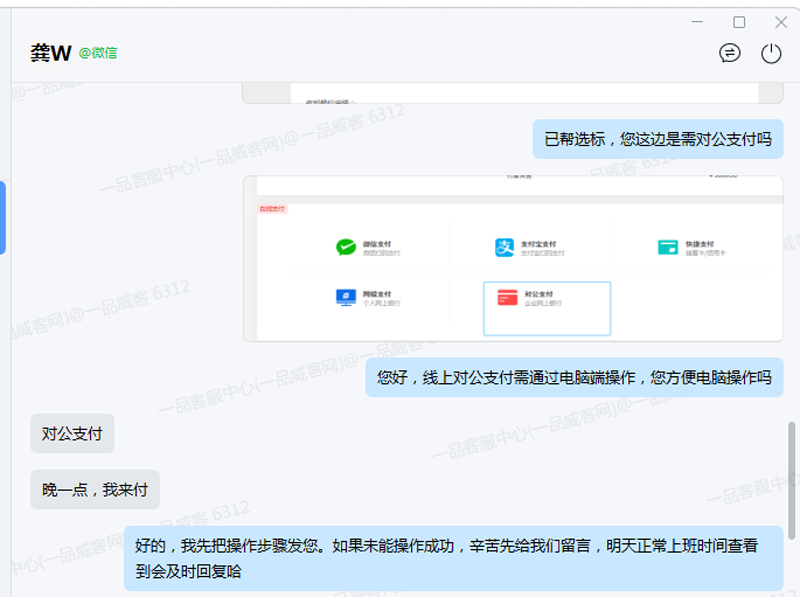
Task: Minimize the chat window
Action: pyautogui.click(x=697, y=21)
